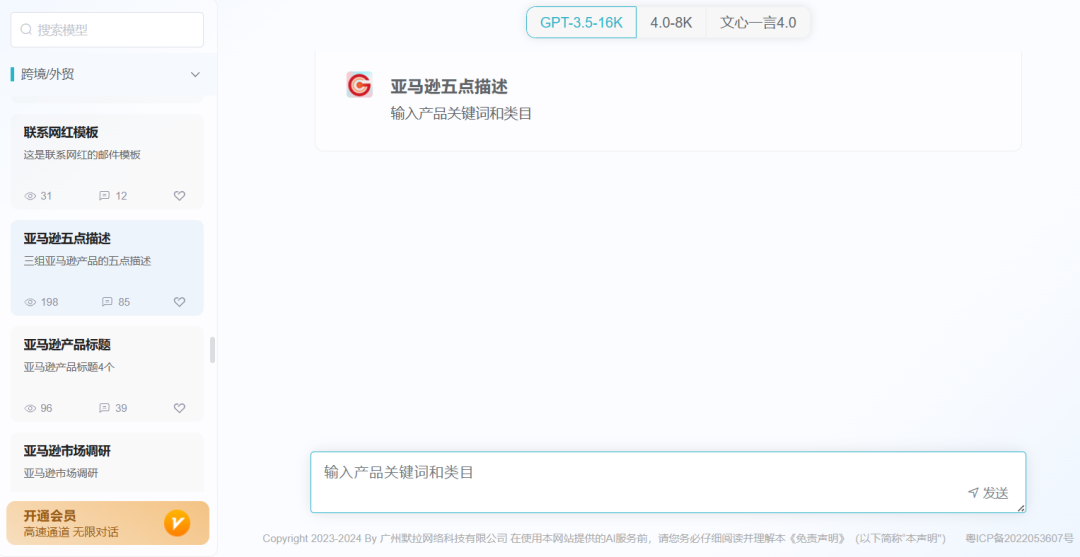The width and height of the screenshot is (1080, 557).
Task: Open the 《免责声明》 link in footer
Action: click(x=817, y=538)
